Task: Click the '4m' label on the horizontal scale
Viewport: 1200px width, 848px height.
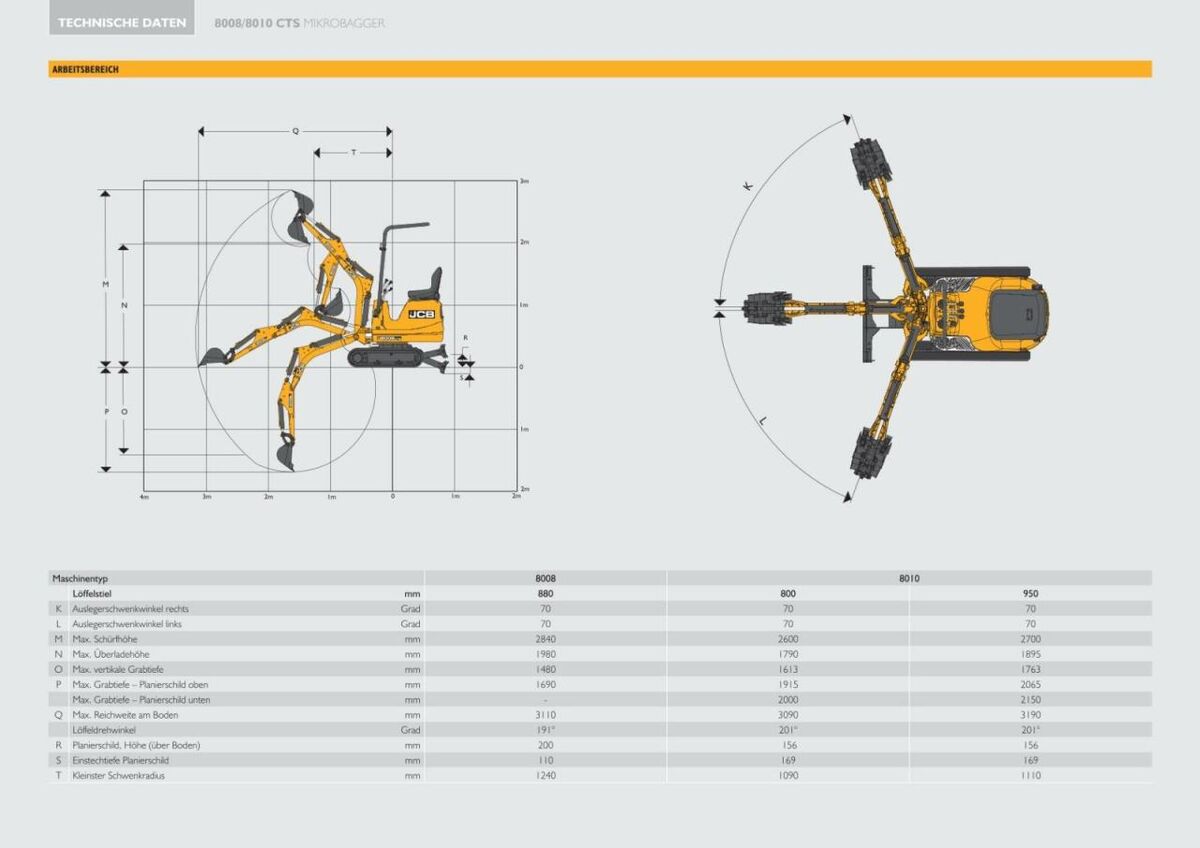Action: [x=144, y=496]
